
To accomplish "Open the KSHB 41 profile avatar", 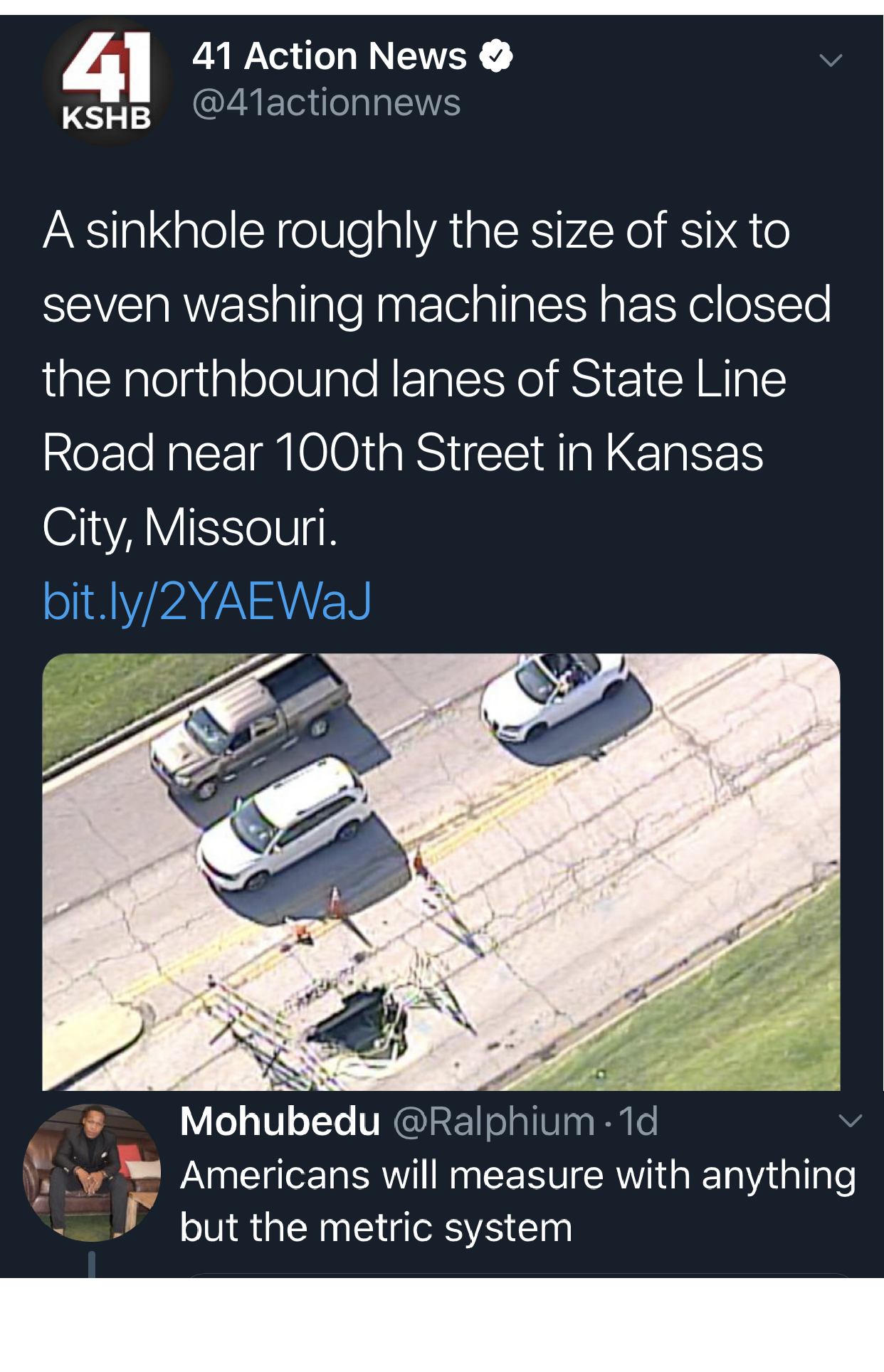I will coord(107,81).
